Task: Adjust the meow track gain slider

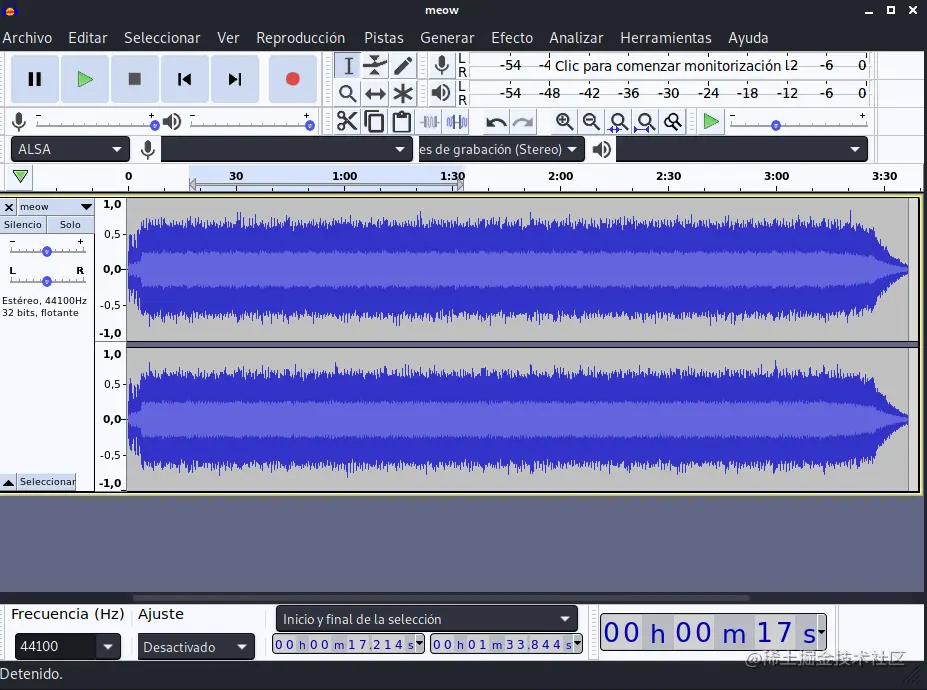Action: [x=47, y=251]
